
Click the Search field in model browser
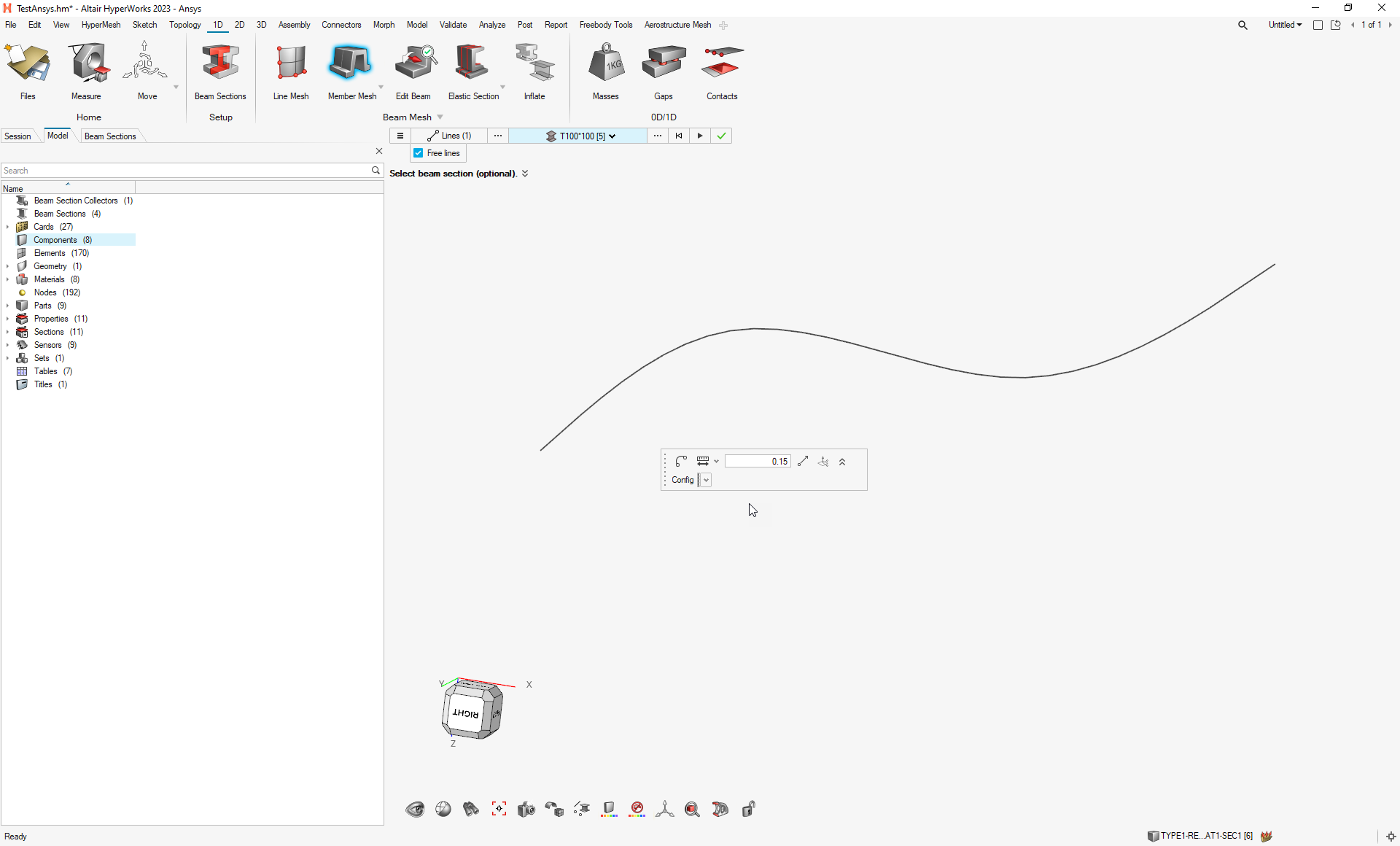tap(186, 171)
